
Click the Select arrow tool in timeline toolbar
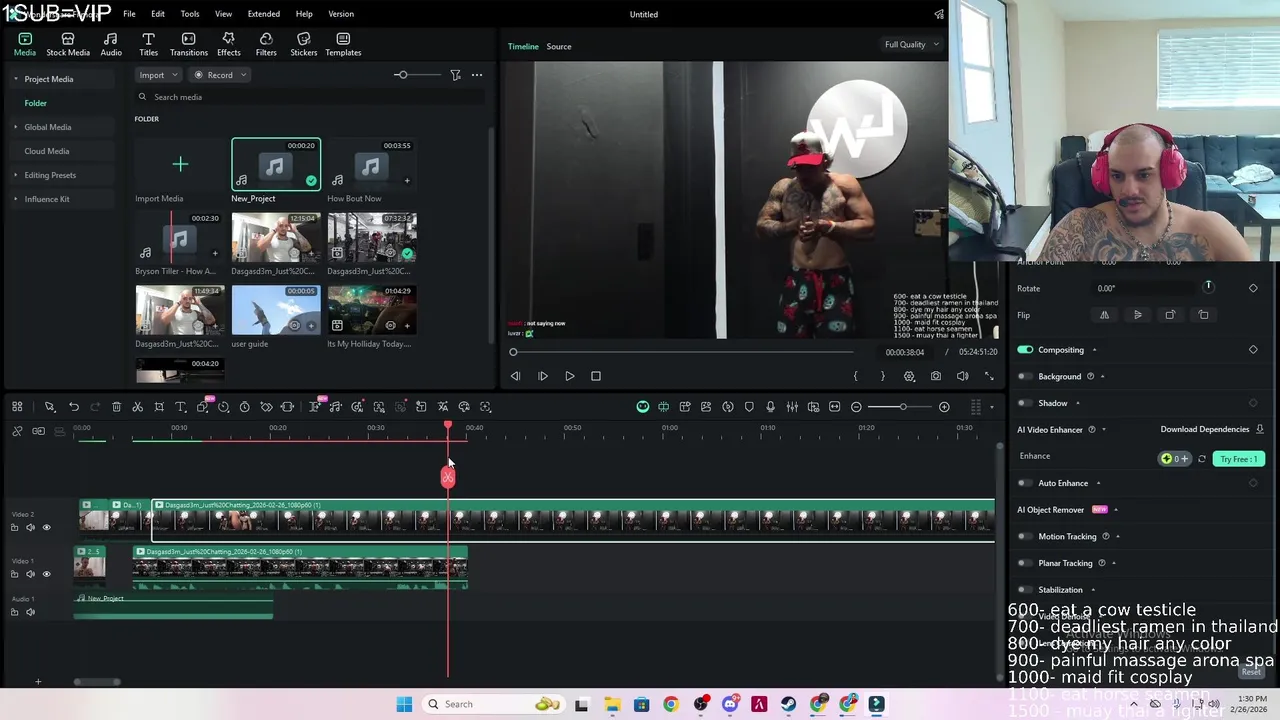coord(49,407)
